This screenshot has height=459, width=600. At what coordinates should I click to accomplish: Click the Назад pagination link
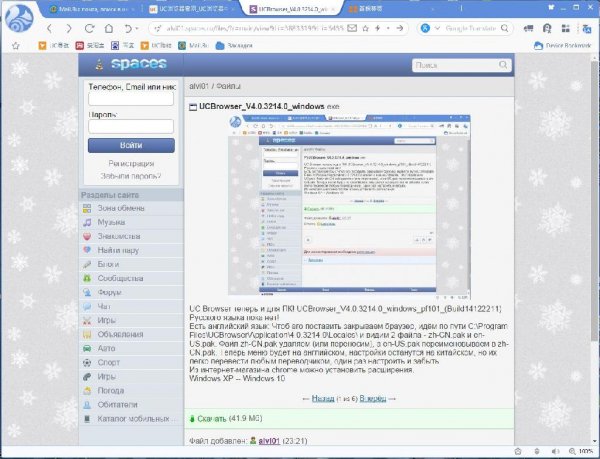(x=323, y=399)
